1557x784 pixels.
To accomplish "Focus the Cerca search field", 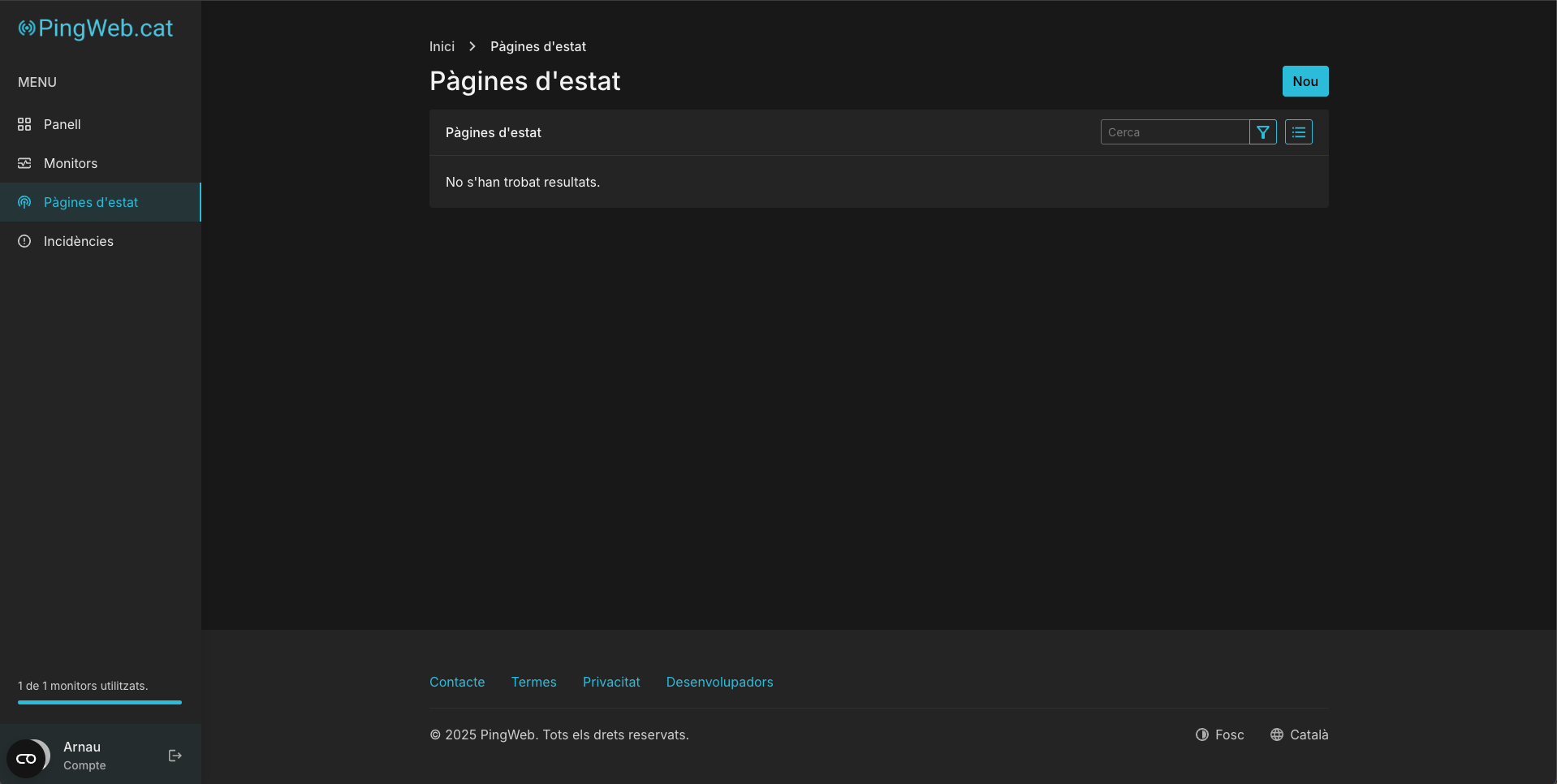I will pos(1174,132).
